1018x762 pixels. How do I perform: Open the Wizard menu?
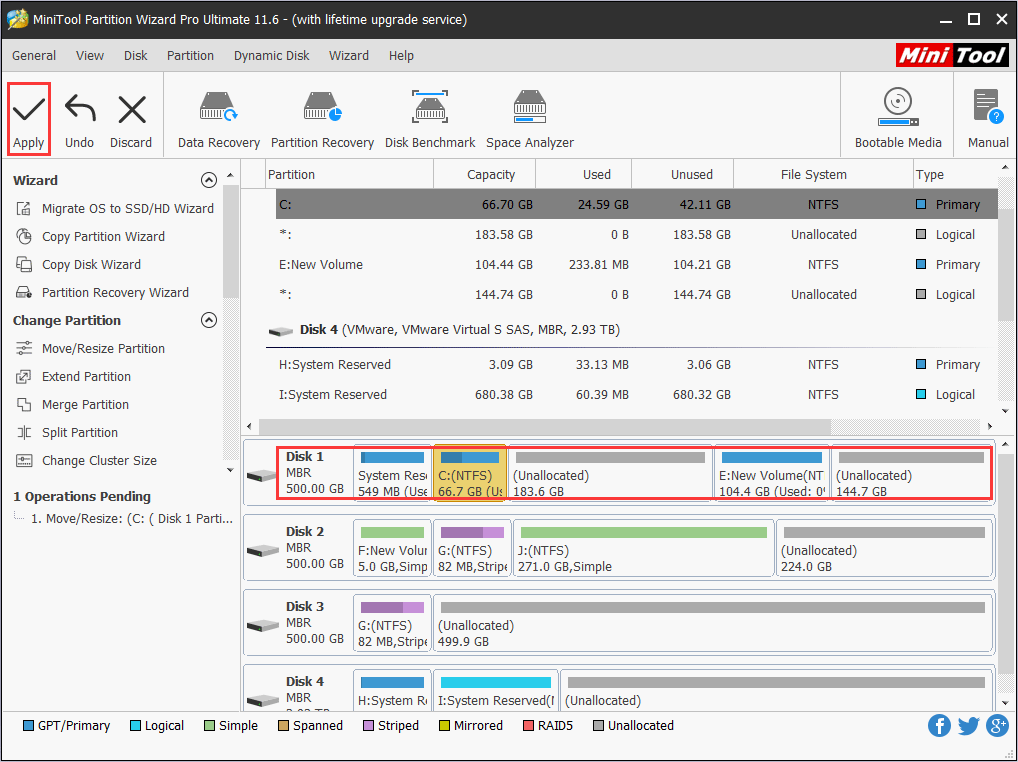tap(349, 56)
